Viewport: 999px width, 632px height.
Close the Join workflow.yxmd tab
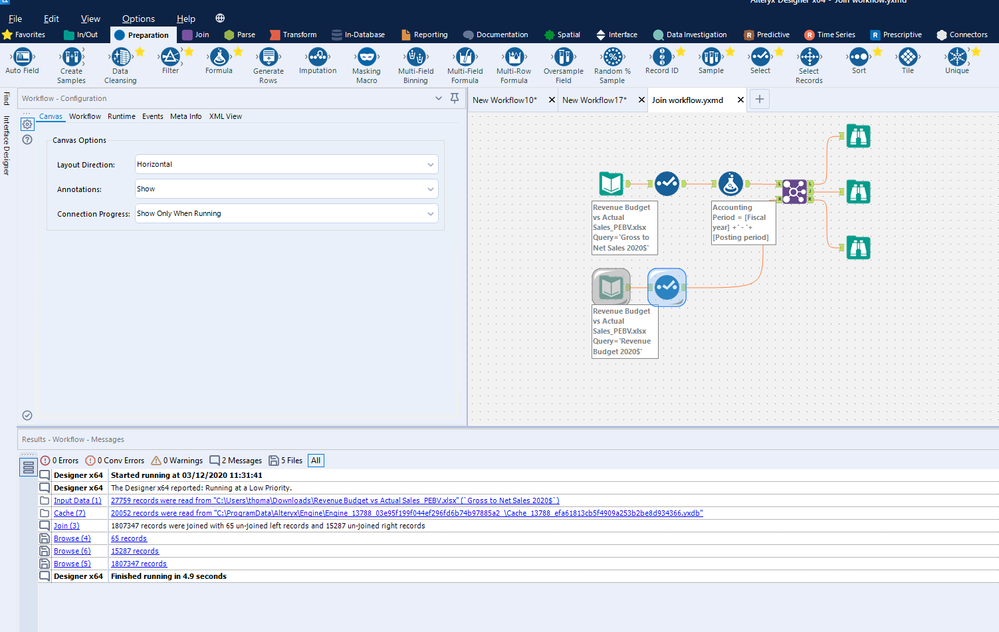[740, 100]
